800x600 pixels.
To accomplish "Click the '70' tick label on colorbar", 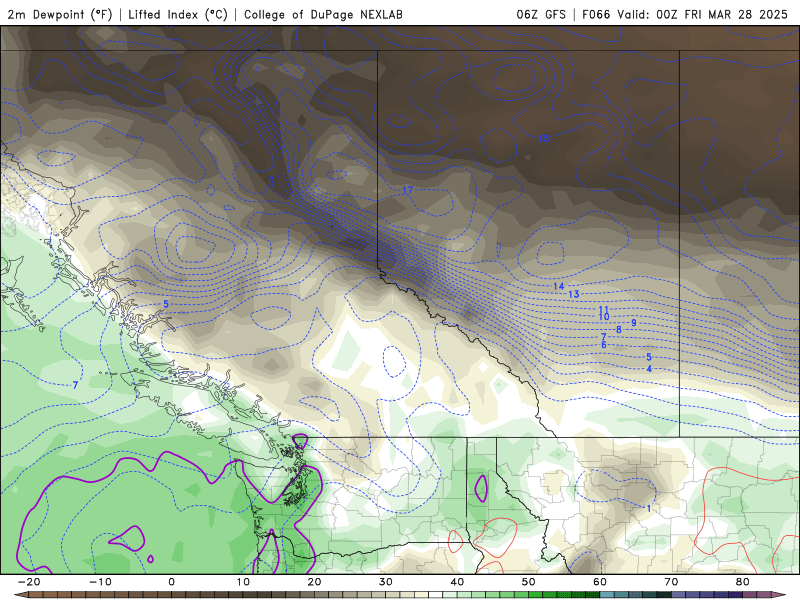I will [671, 582].
